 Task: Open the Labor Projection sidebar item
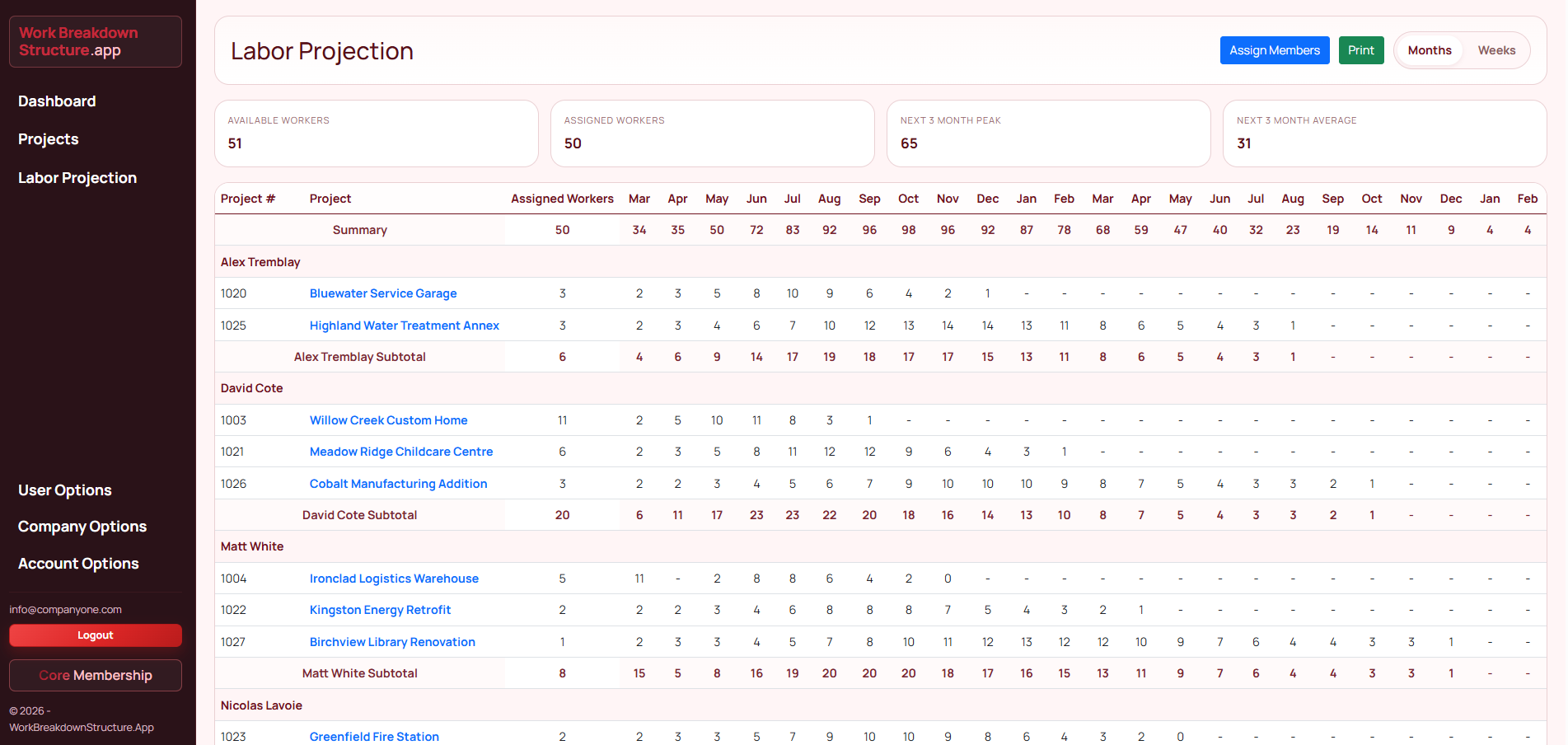77,178
